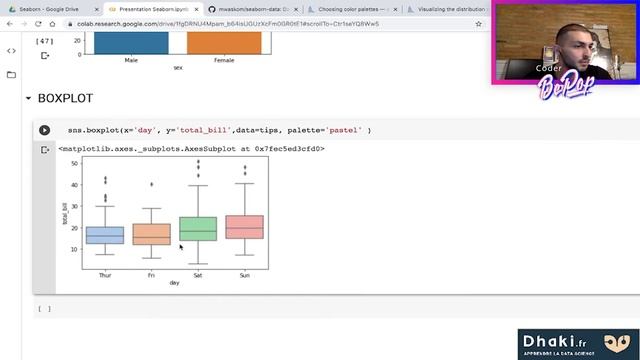This screenshot has width=640, height=360.
Task: Click the 'sex' x-axis label
Action: click(x=178, y=68)
